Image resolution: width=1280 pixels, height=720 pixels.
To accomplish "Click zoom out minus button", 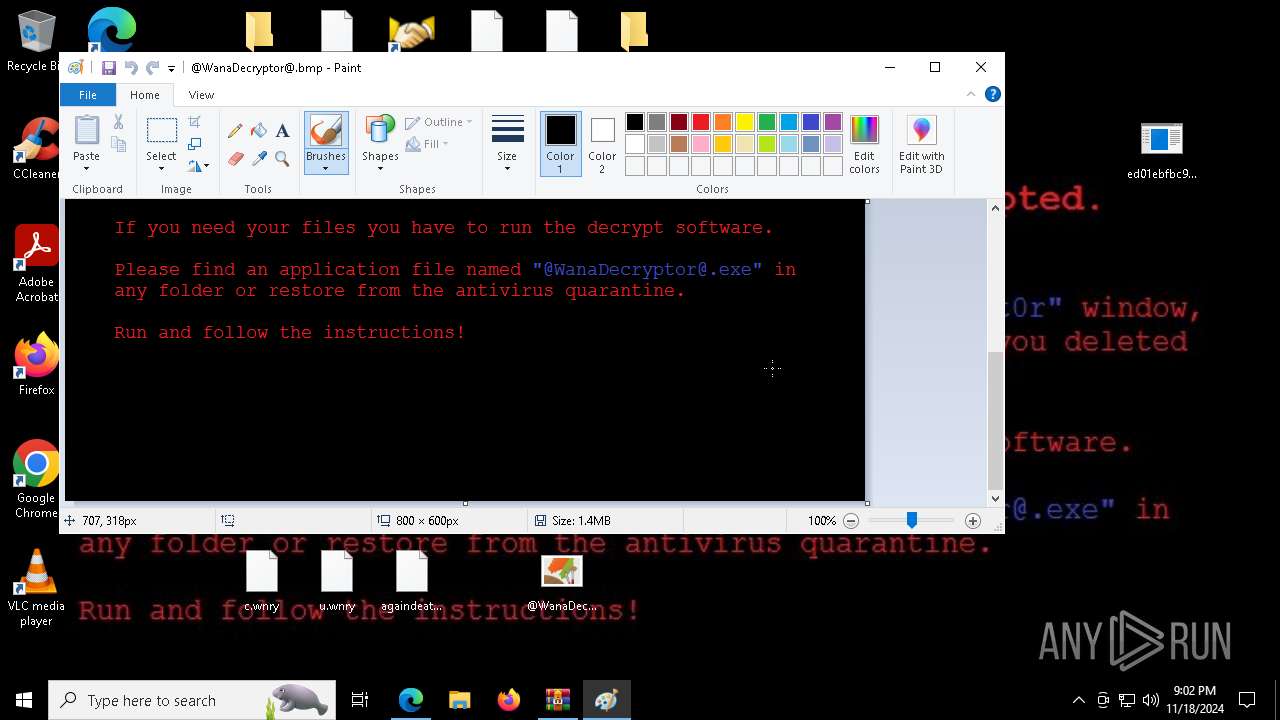I will point(851,521).
